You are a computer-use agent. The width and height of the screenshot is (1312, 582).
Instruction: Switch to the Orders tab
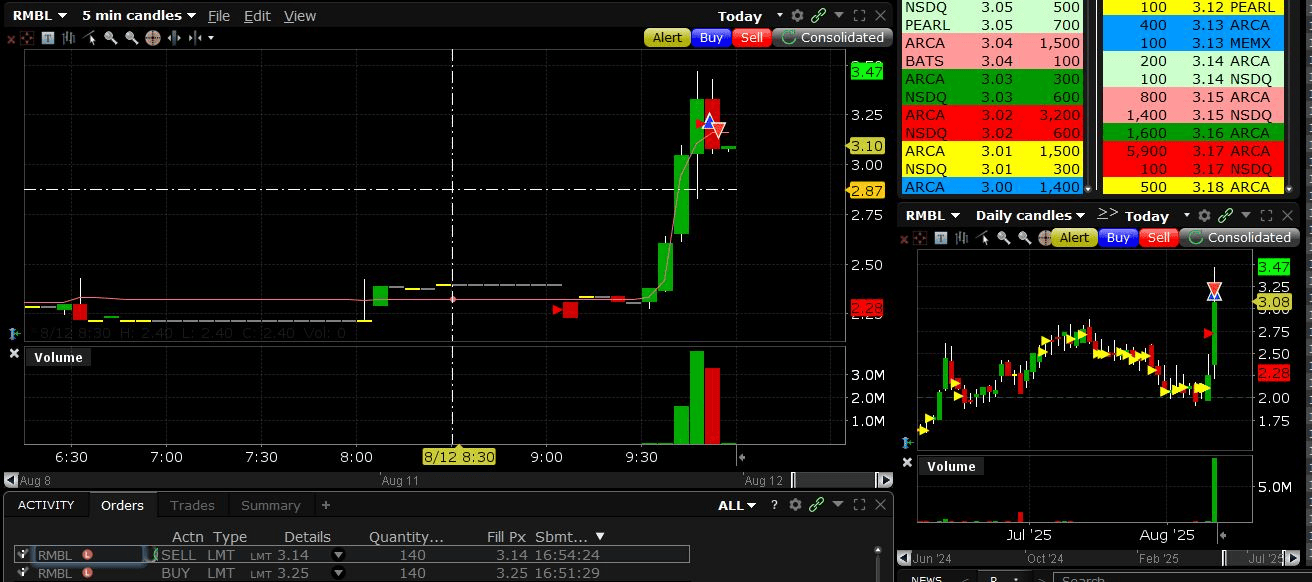click(122, 505)
